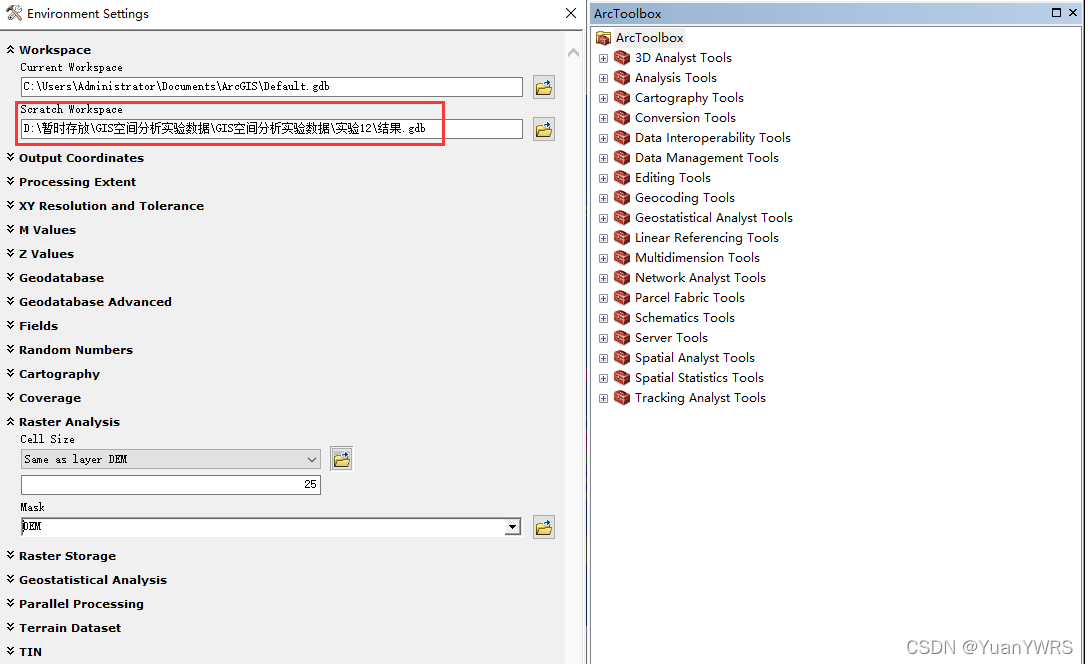Expand the Terrain Dataset section
The image size is (1088, 664).
click(x=10, y=627)
